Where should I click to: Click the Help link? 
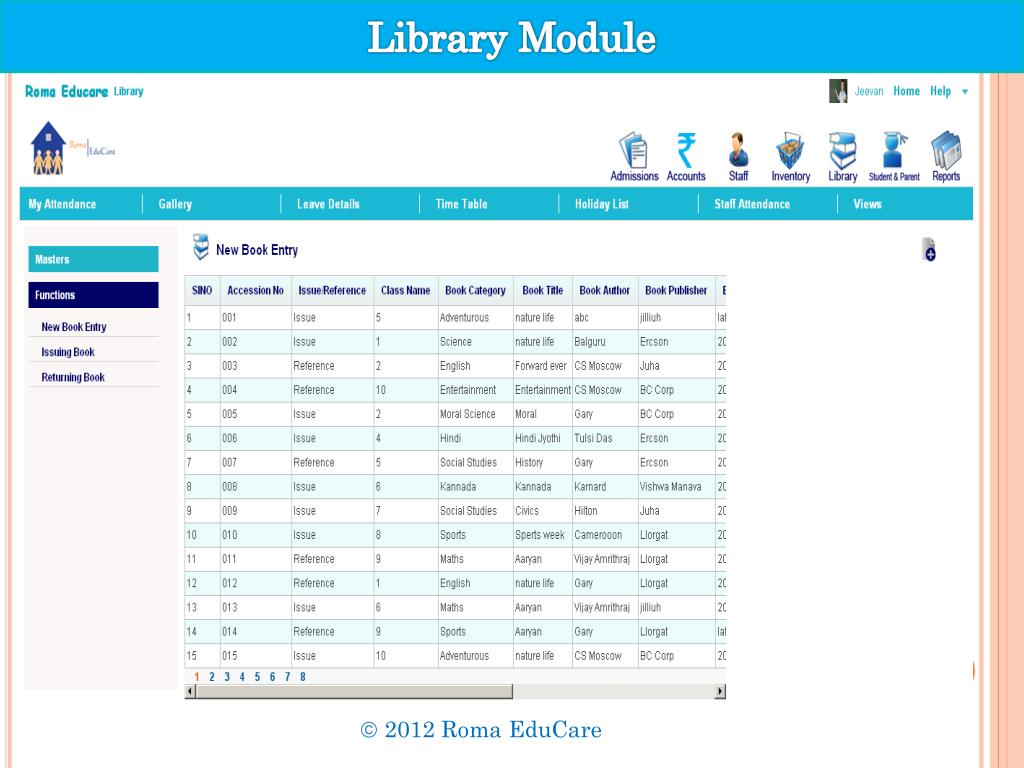[940, 91]
